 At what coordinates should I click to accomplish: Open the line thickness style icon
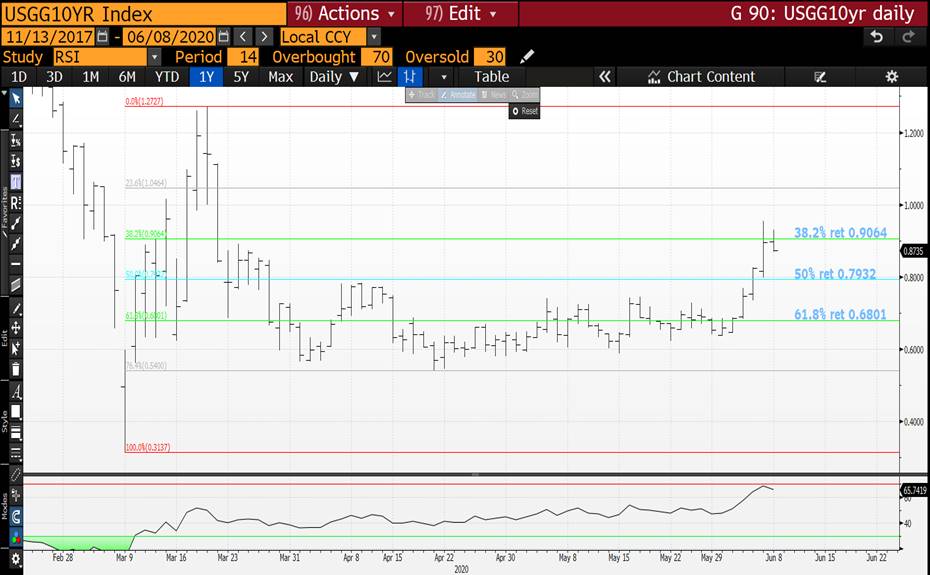pos(16,433)
